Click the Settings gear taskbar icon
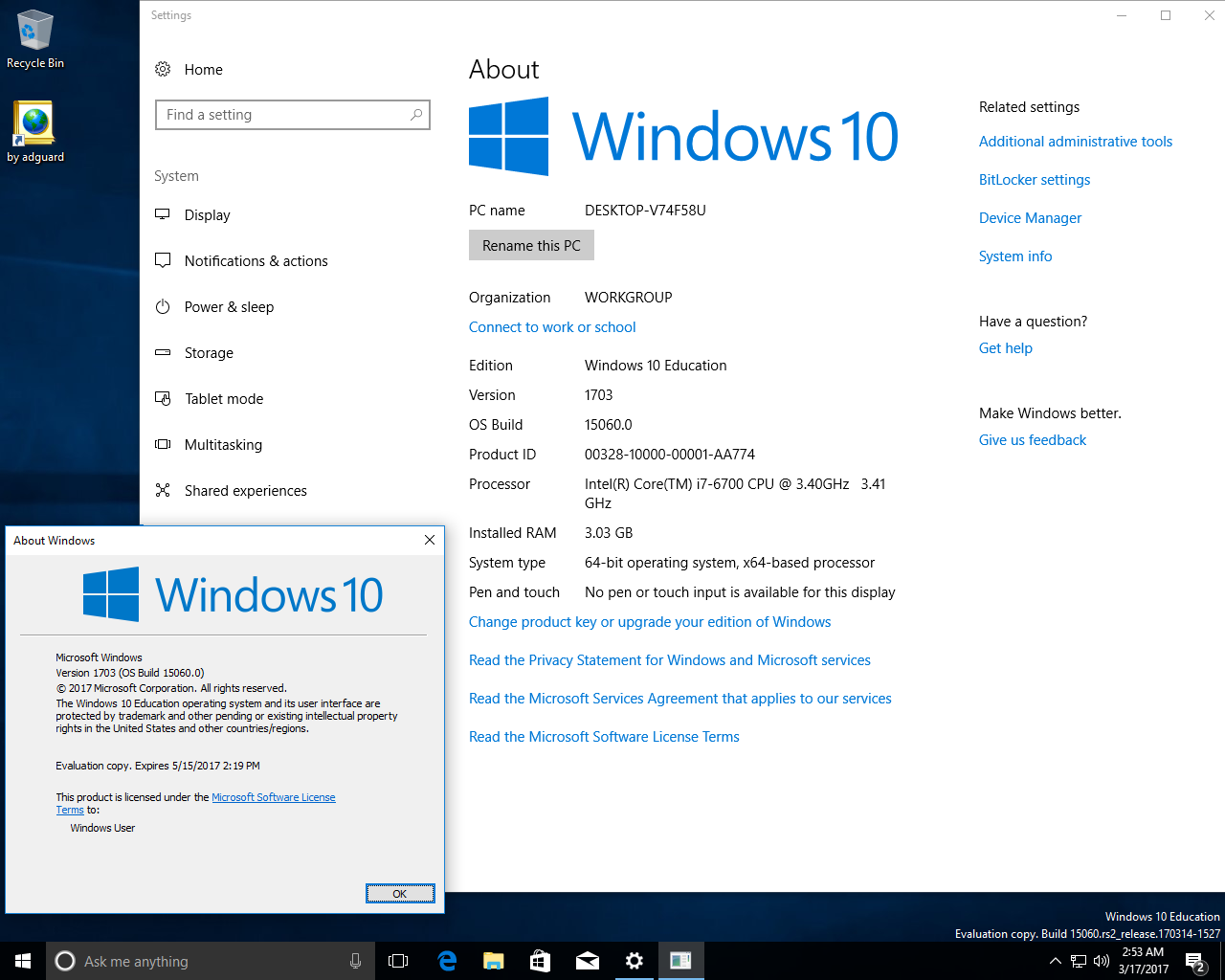The width and height of the screenshot is (1225, 980). [635, 961]
